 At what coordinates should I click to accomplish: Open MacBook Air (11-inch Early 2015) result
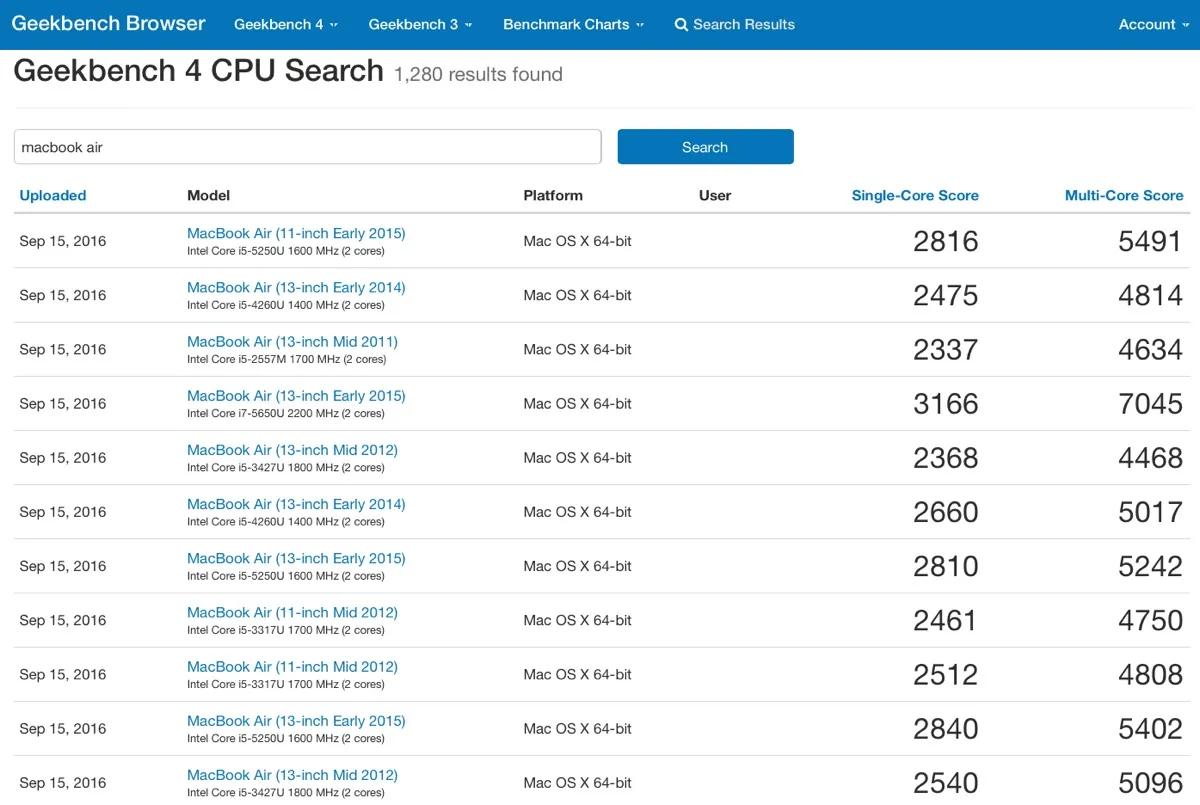[x=296, y=233]
